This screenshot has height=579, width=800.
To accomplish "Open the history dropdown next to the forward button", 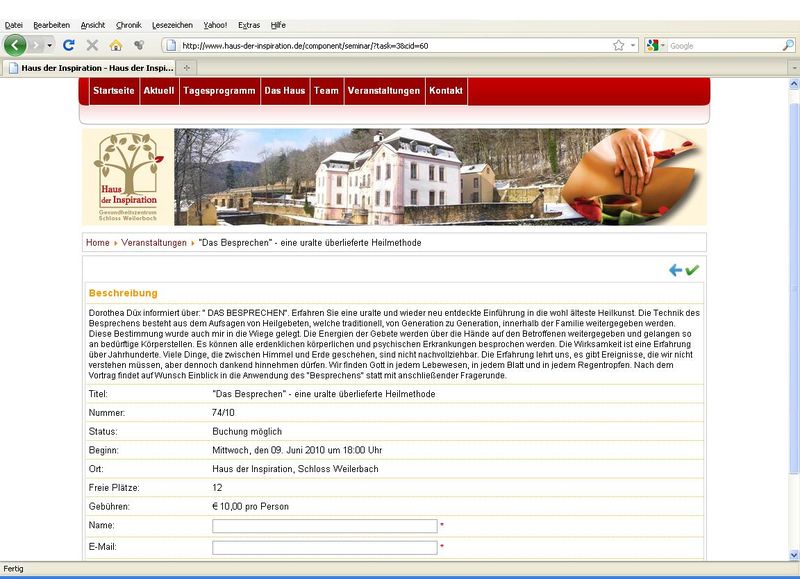I will coord(50,45).
